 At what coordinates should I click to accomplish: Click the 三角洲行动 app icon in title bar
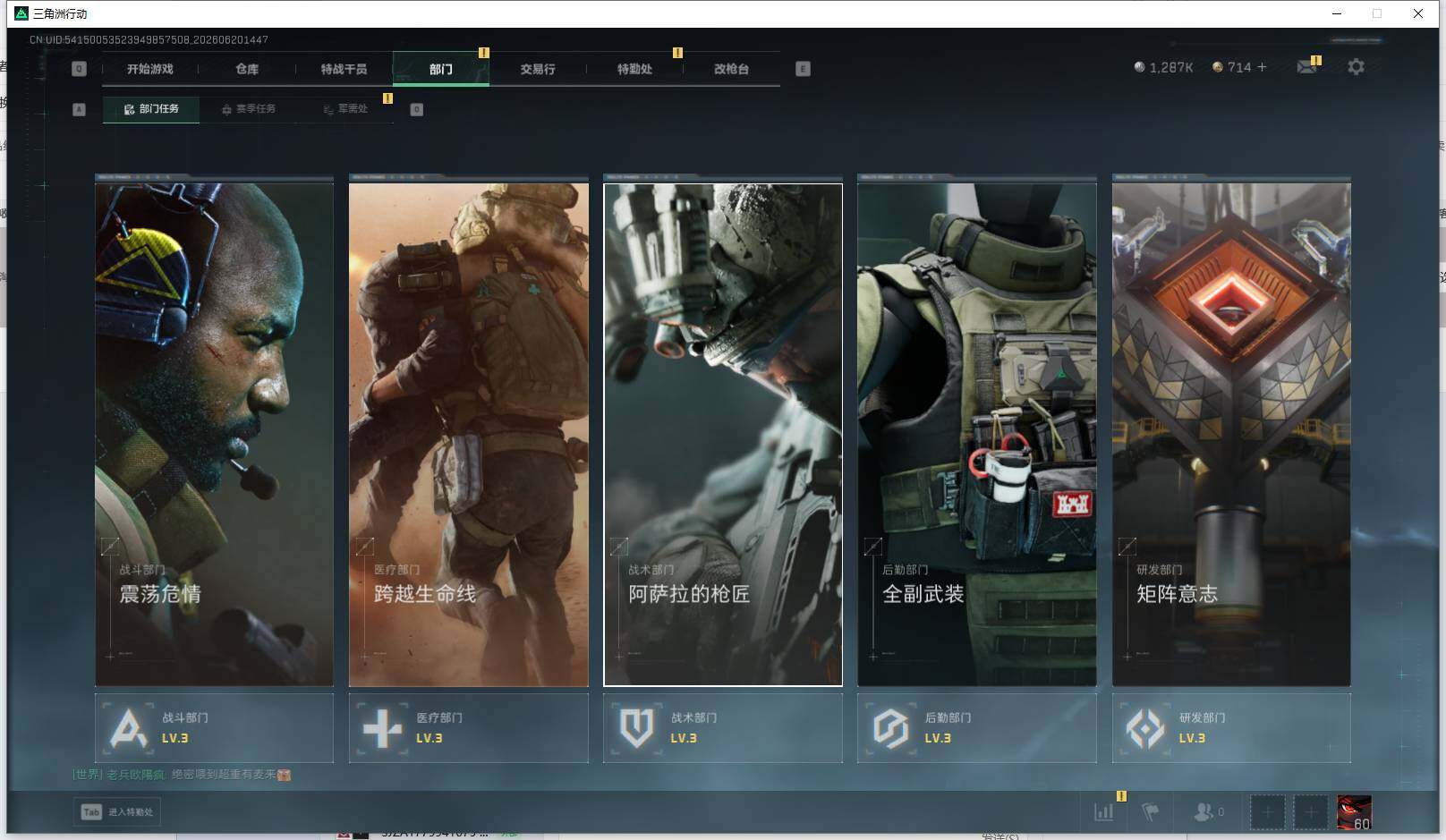click(x=21, y=13)
